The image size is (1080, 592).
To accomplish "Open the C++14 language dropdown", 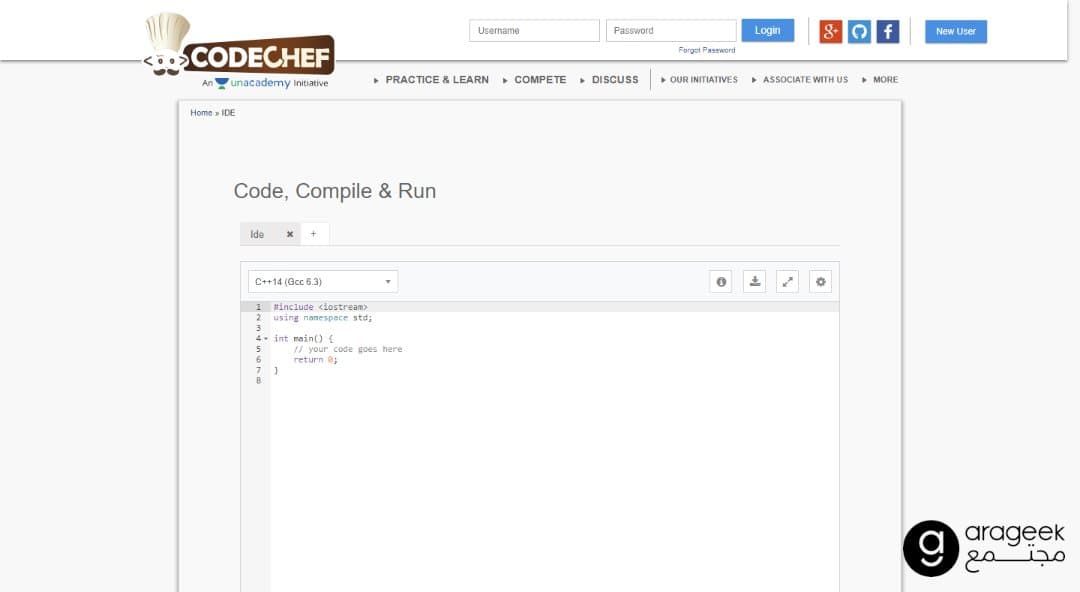I will (323, 282).
